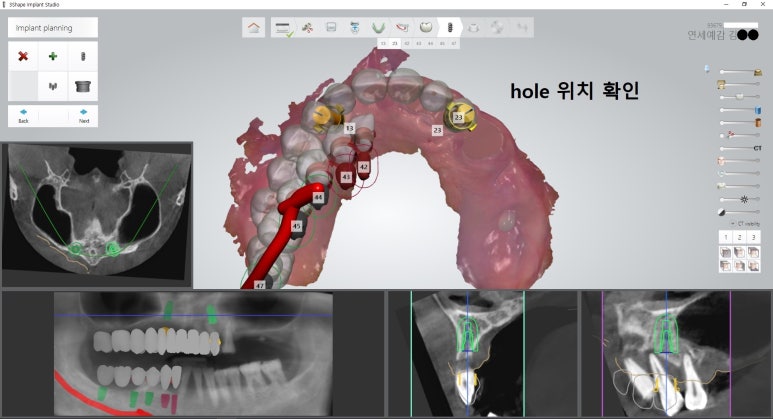Choose the top-left view cube preset
The height and width of the screenshot is (419, 773).
(x=726, y=253)
